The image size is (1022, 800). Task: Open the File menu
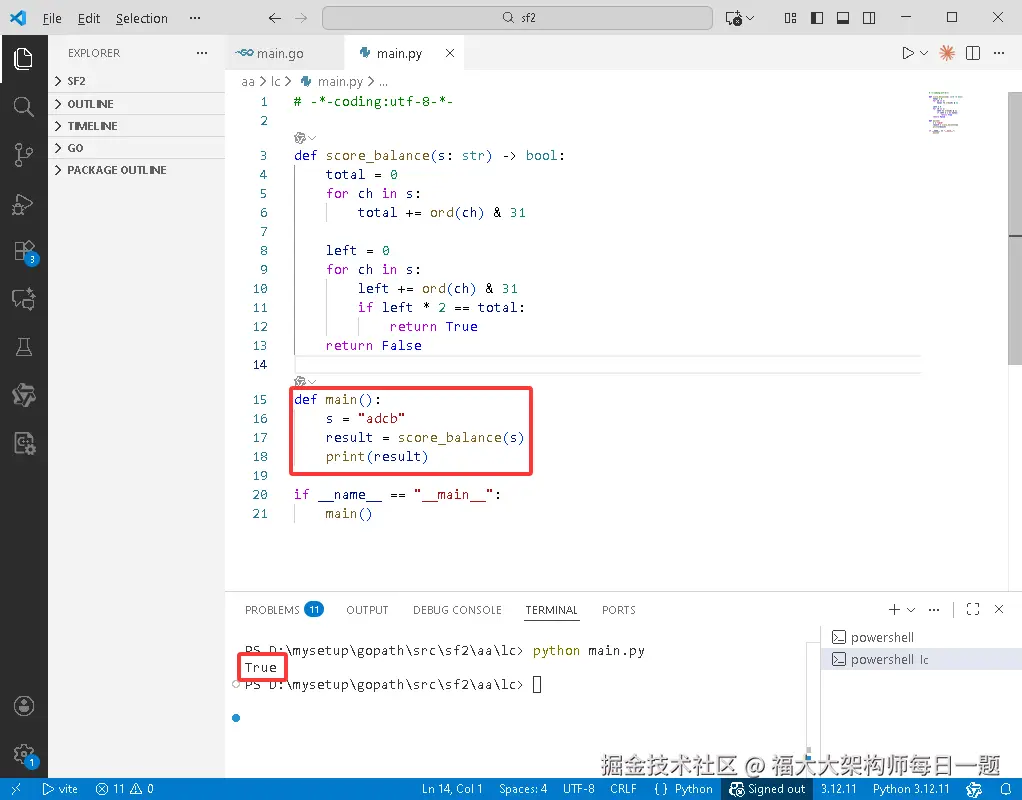[x=52, y=18]
